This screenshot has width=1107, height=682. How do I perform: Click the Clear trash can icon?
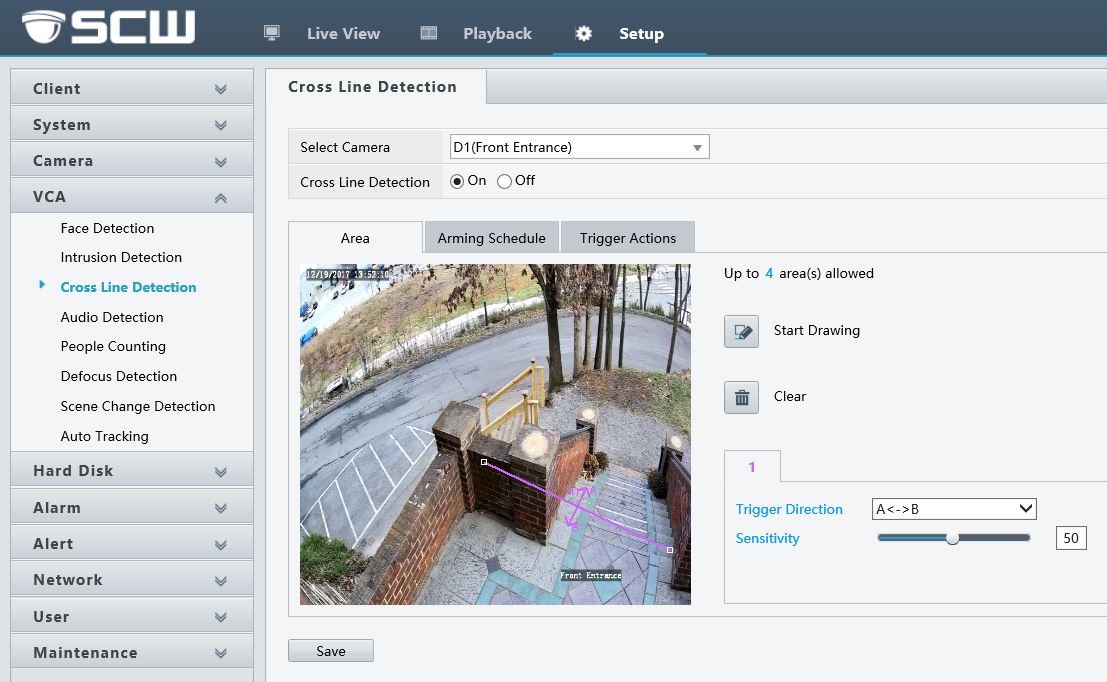tap(741, 397)
